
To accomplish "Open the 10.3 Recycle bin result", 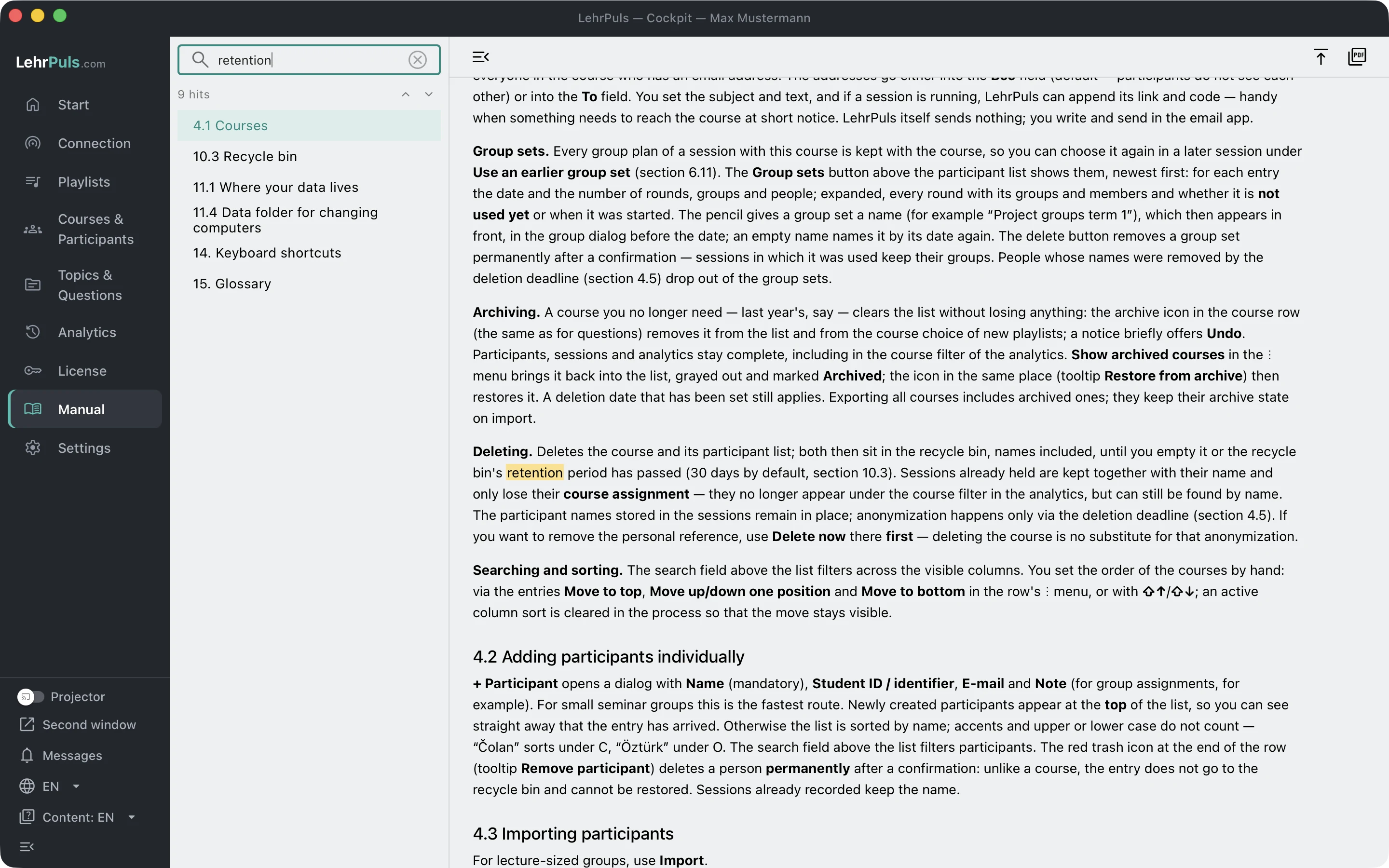I will [x=309, y=156].
